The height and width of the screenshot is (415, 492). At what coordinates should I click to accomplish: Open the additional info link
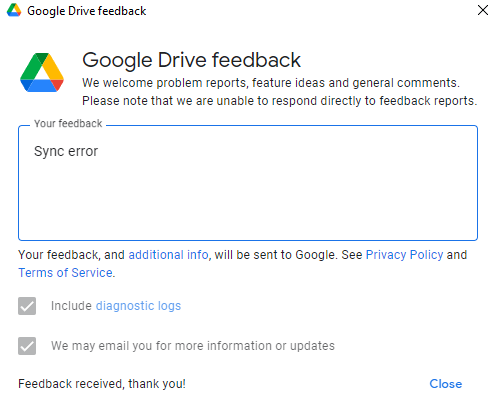pos(168,255)
